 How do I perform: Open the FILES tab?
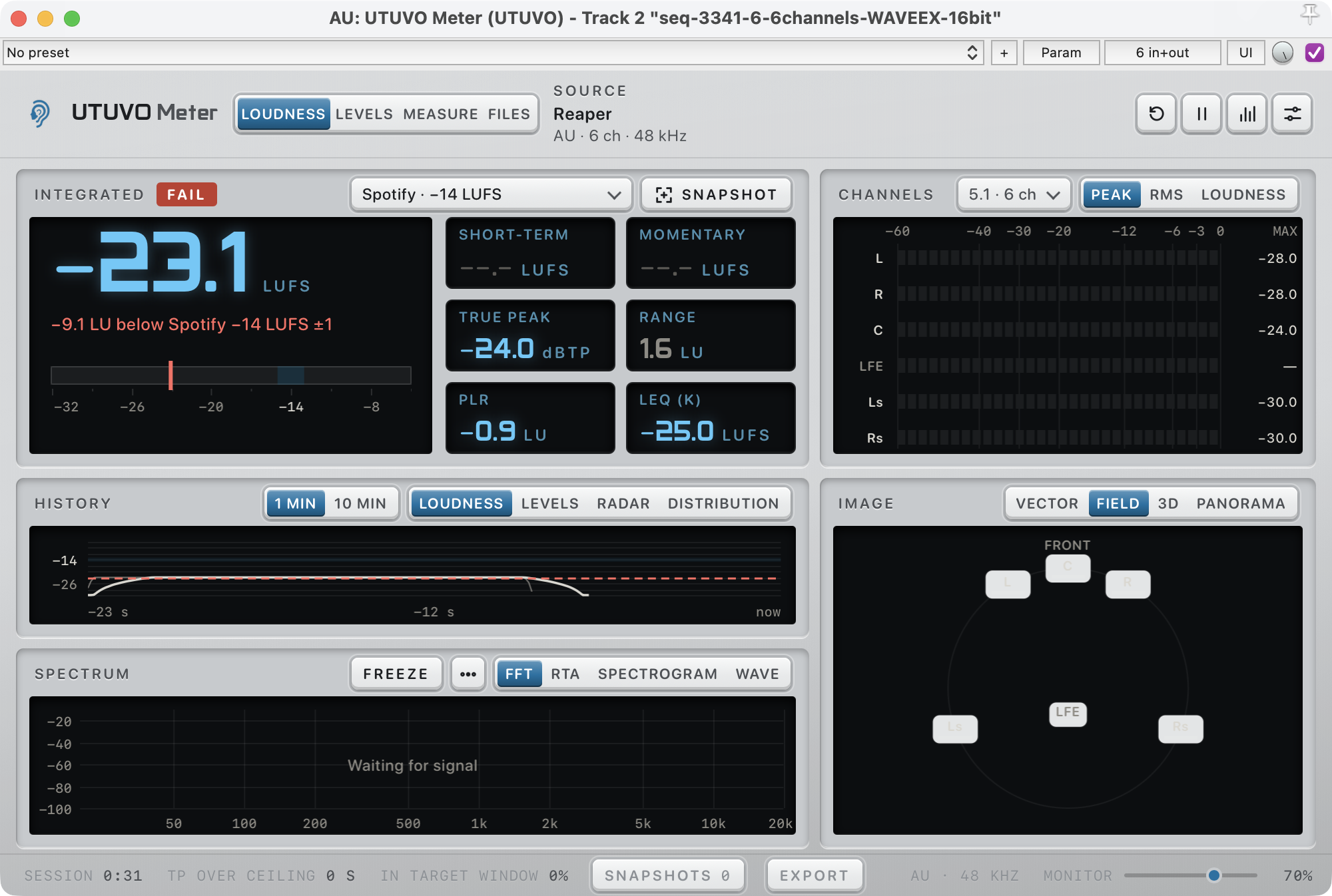point(509,114)
